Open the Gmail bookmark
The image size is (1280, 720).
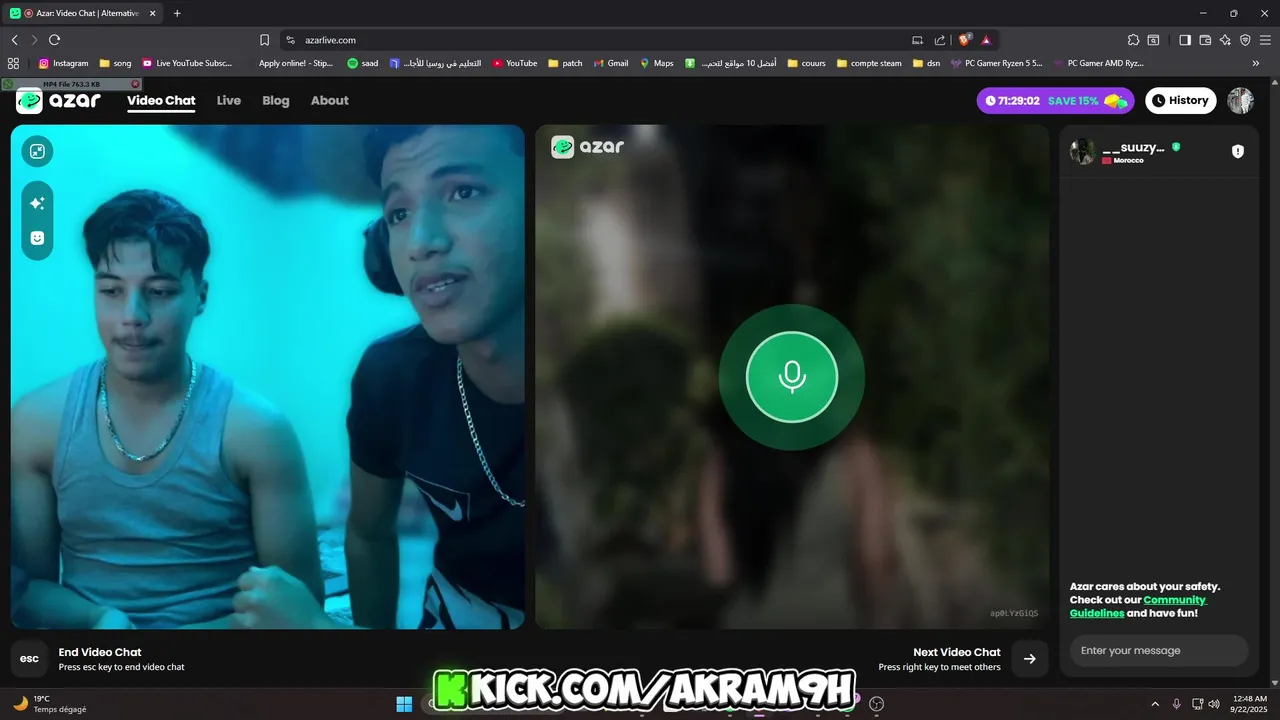point(611,63)
